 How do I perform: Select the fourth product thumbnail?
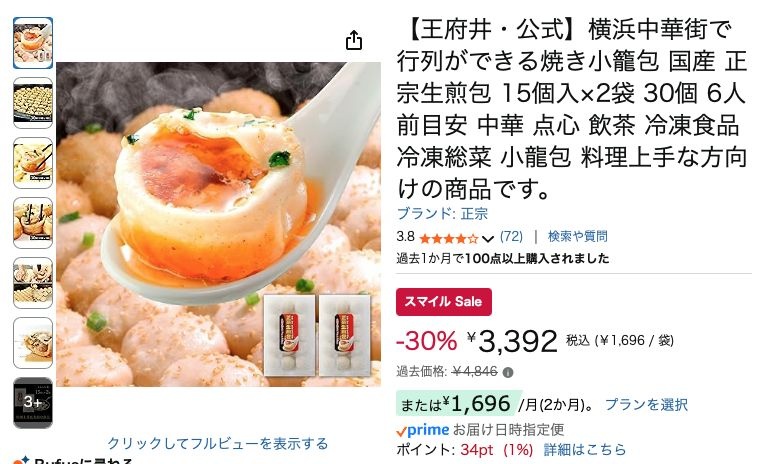pyautogui.click(x=33, y=223)
